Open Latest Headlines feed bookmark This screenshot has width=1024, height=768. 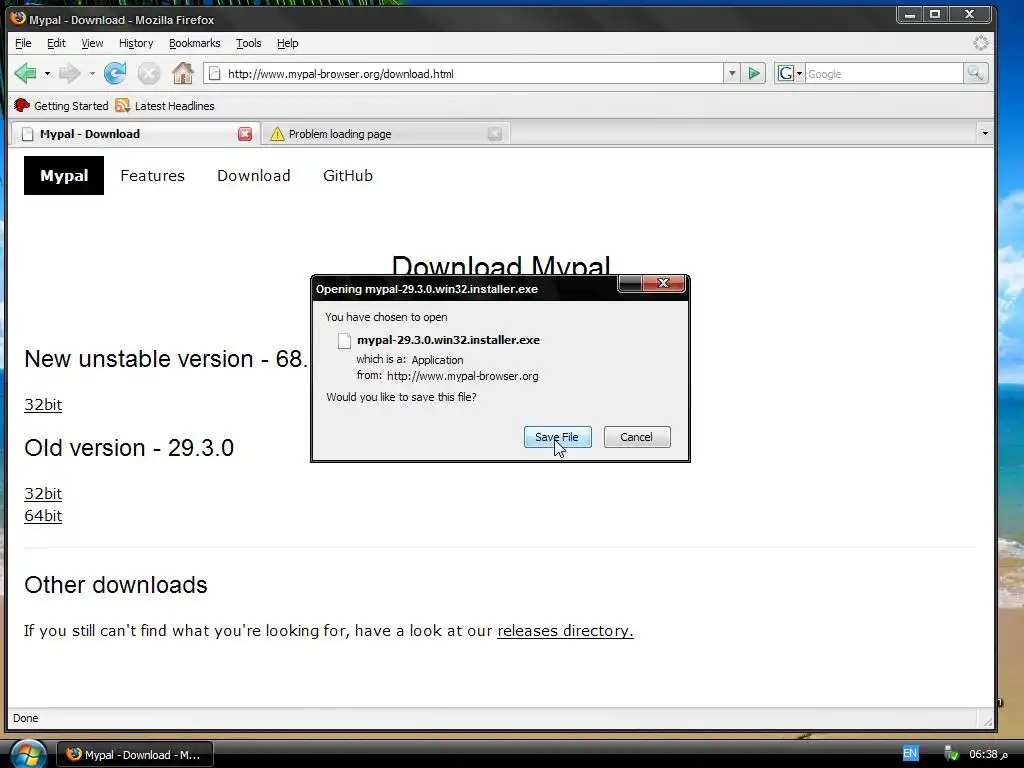[165, 106]
